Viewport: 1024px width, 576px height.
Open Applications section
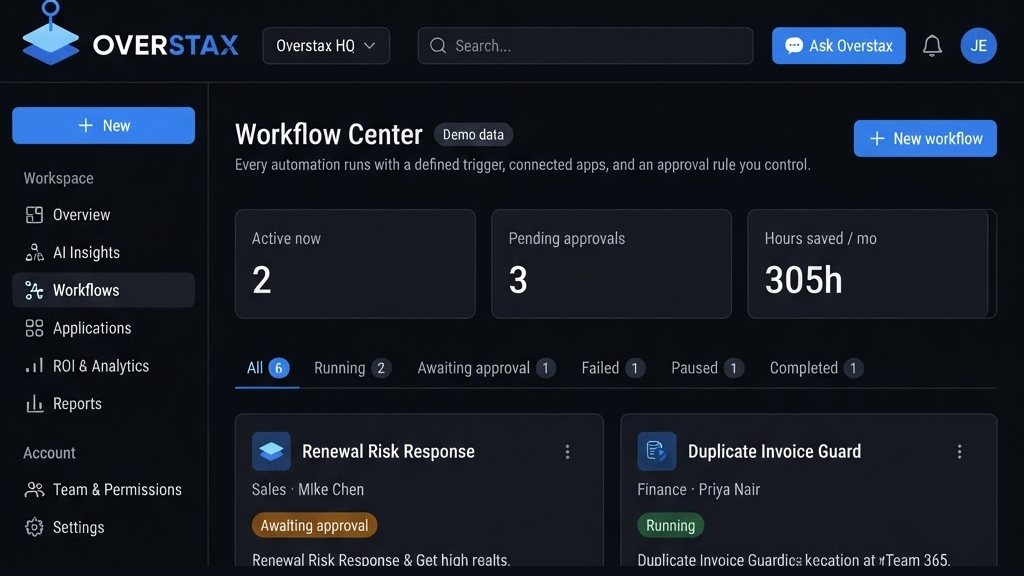point(104,328)
